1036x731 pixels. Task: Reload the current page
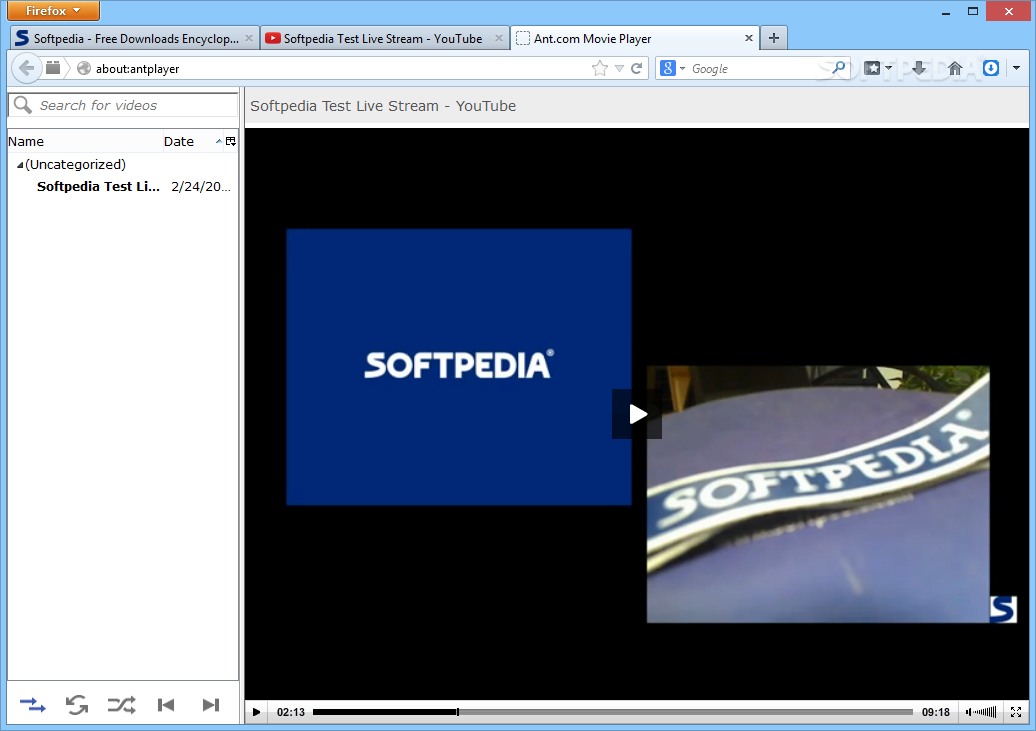click(x=636, y=68)
